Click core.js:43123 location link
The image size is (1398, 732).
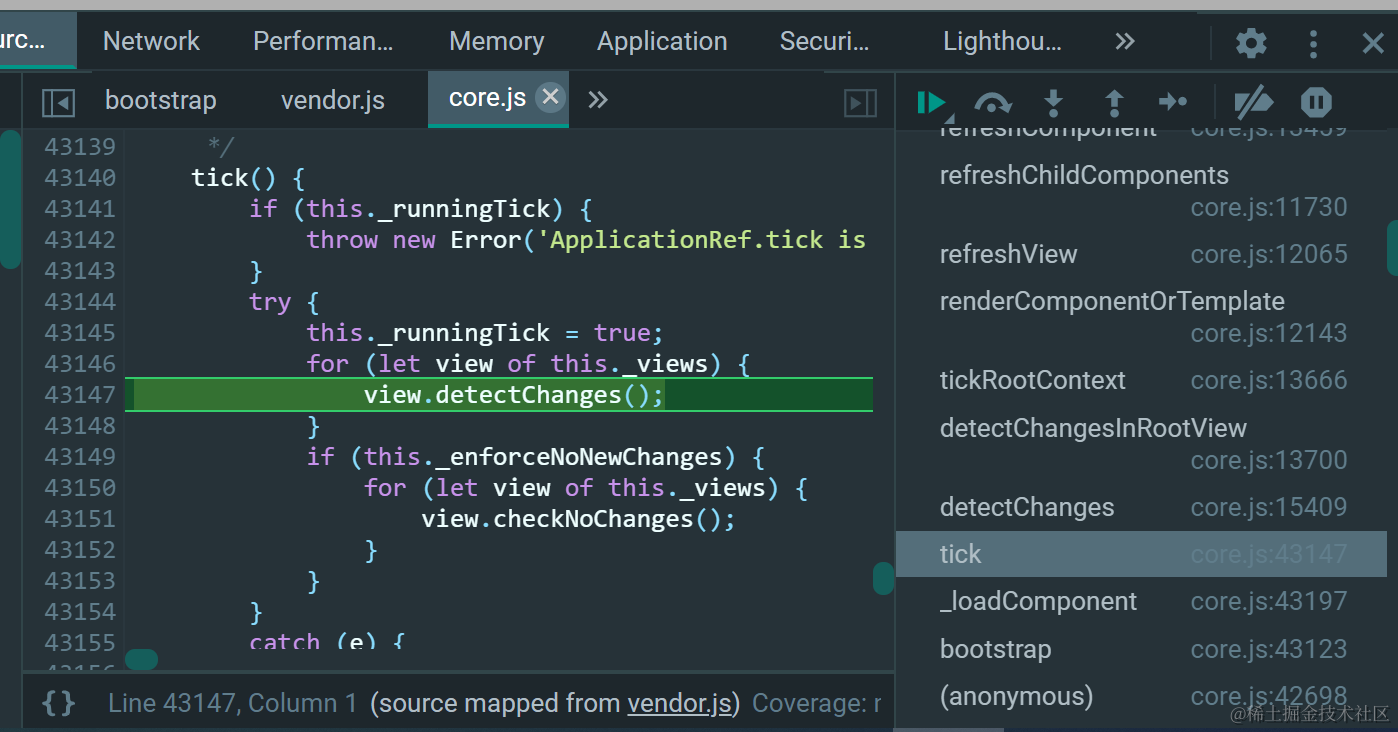[x=1269, y=649]
